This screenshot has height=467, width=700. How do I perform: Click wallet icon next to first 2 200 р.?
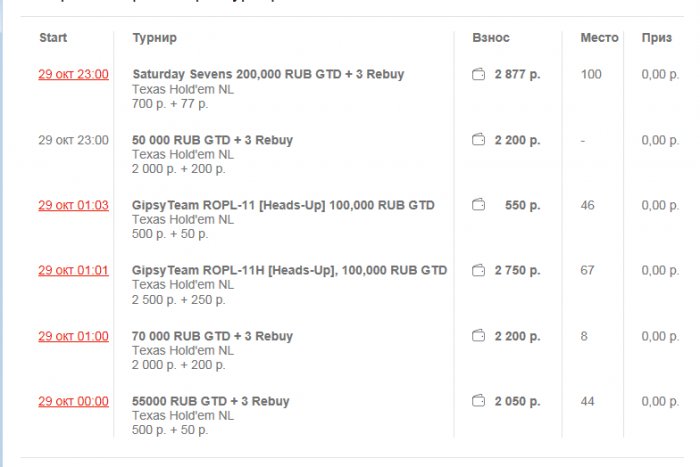(x=478, y=140)
